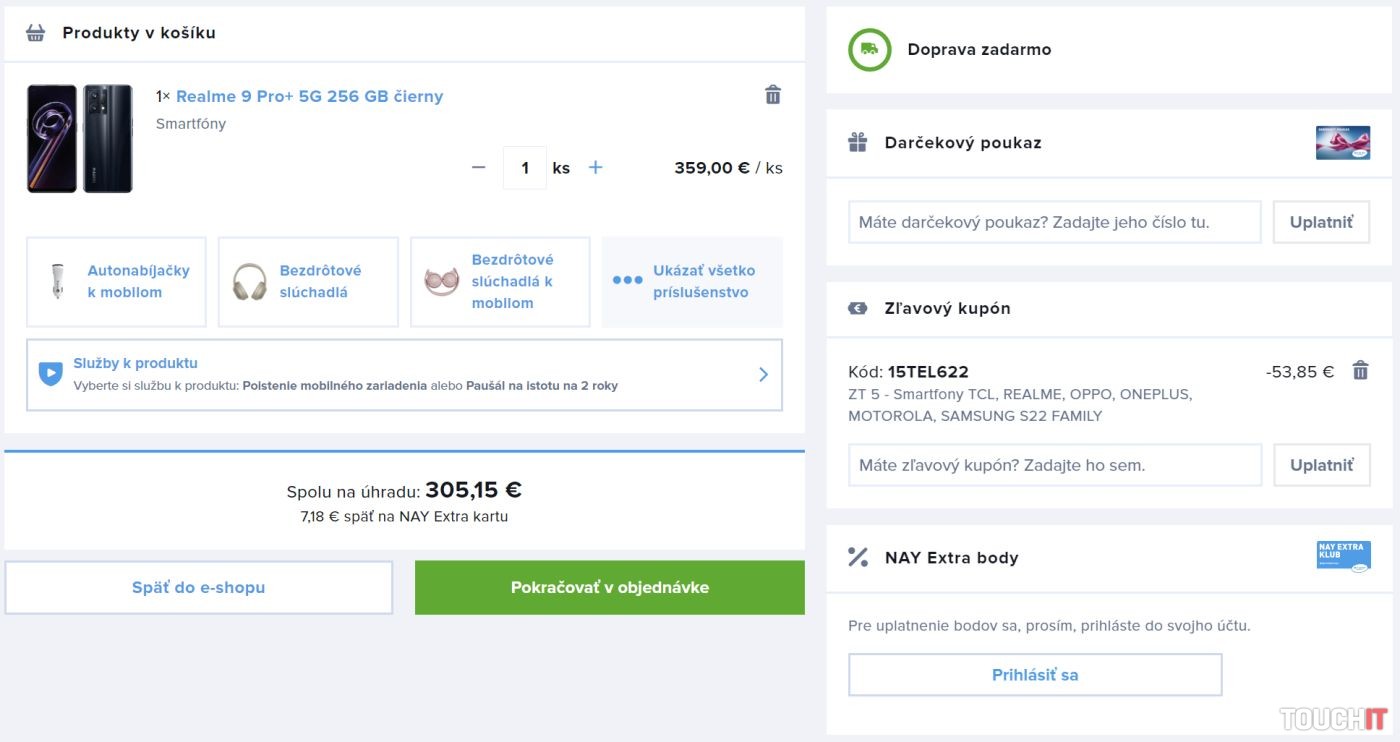Focus the discount coupon code field
The width and height of the screenshot is (1400, 742).
coord(1054,465)
